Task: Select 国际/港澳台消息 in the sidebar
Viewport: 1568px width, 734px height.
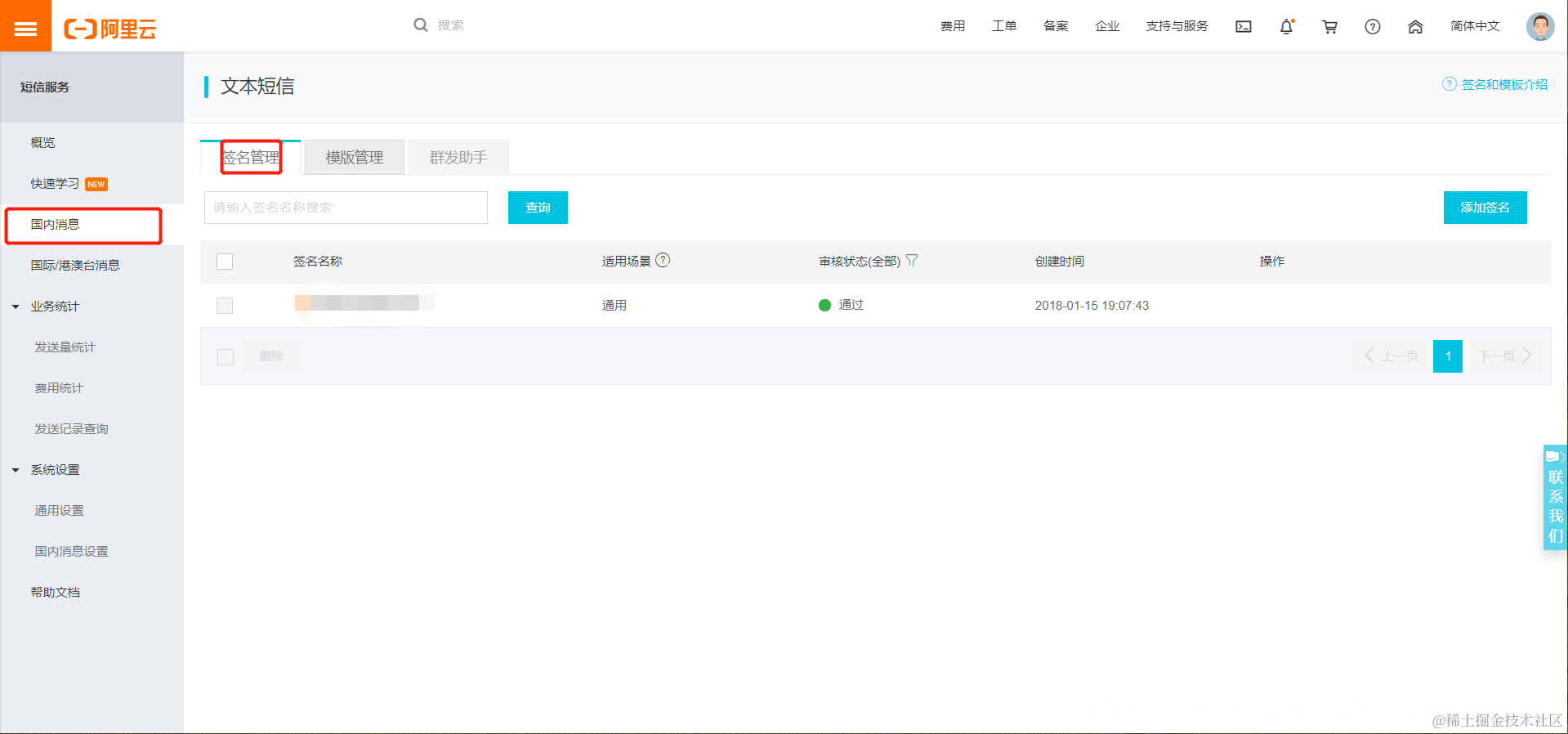Action: (75, 266)
